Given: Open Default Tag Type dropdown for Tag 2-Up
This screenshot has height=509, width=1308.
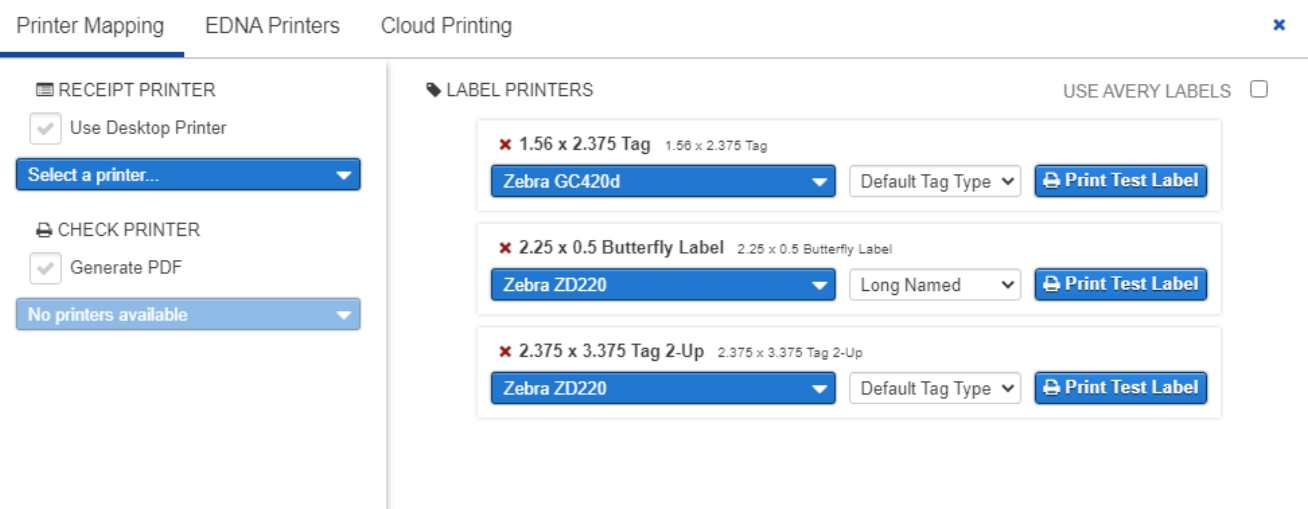Looking at the screenshot, I should 935,389.
